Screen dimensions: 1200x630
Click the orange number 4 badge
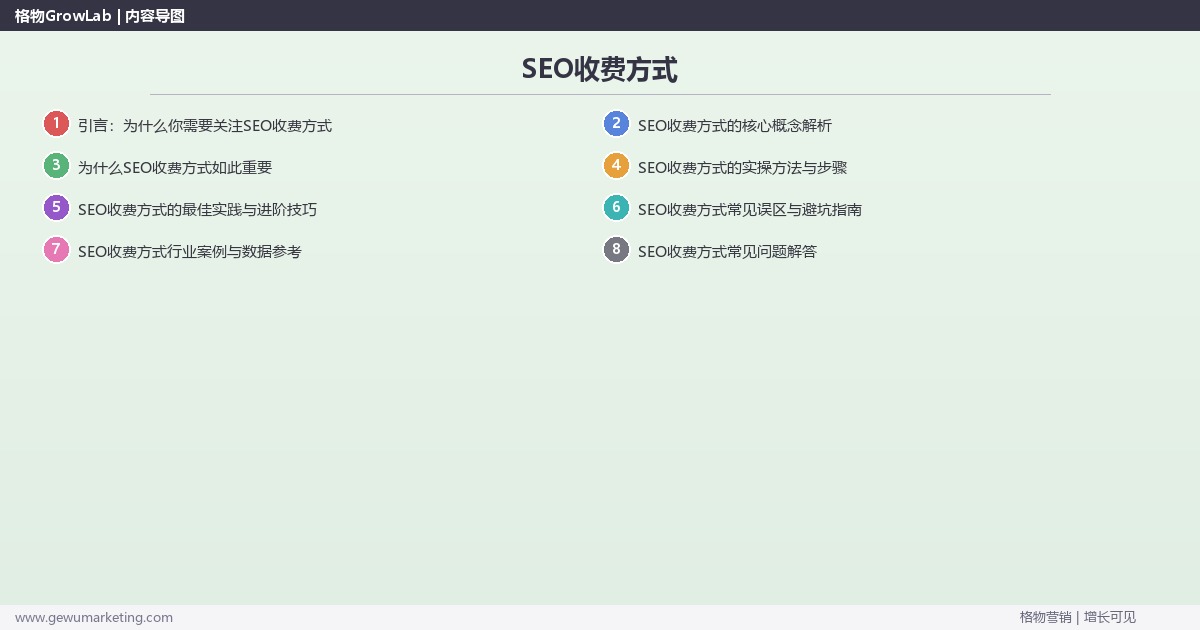coord(616,166)
